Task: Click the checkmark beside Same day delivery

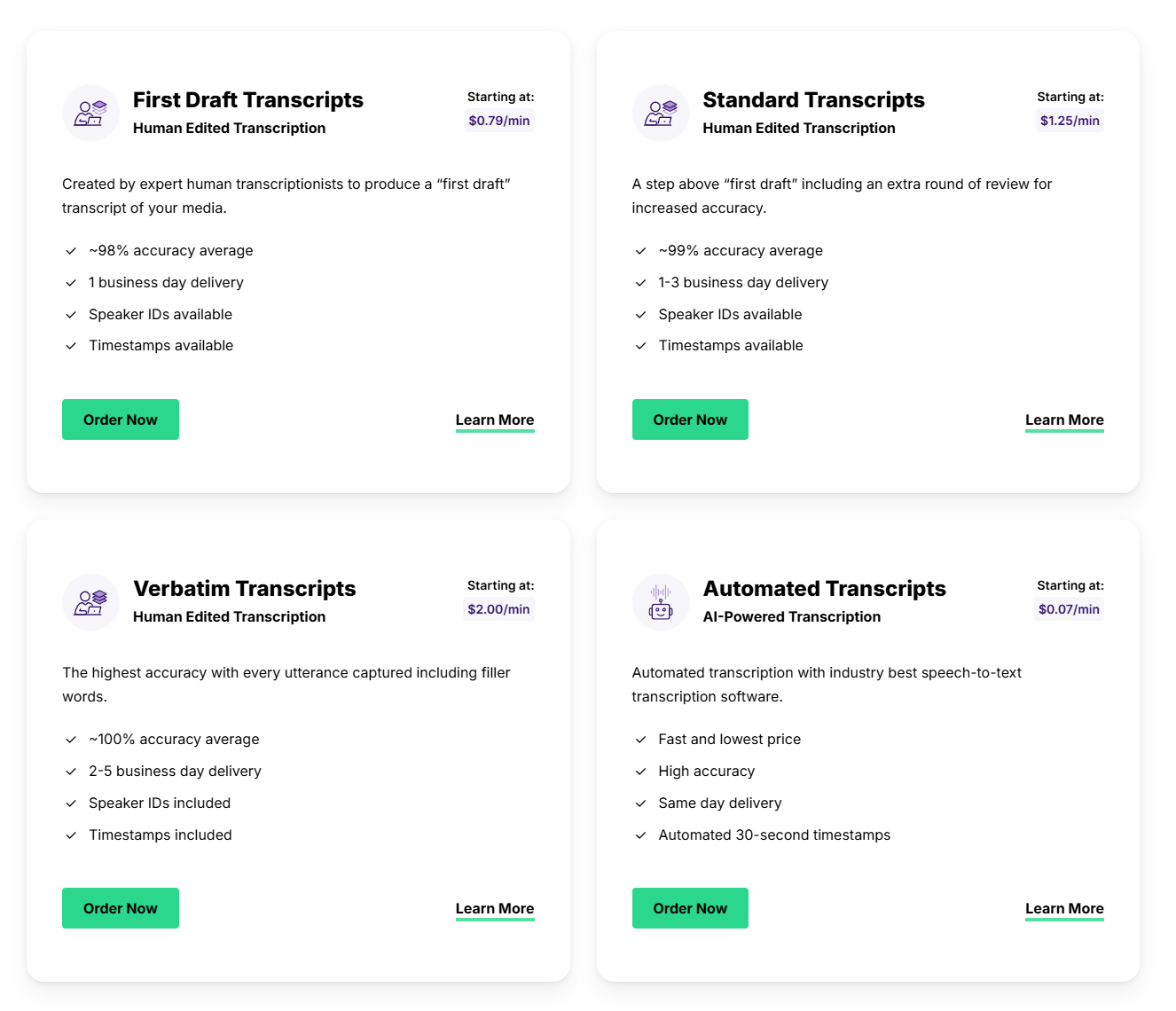Action: click(640, 803)
